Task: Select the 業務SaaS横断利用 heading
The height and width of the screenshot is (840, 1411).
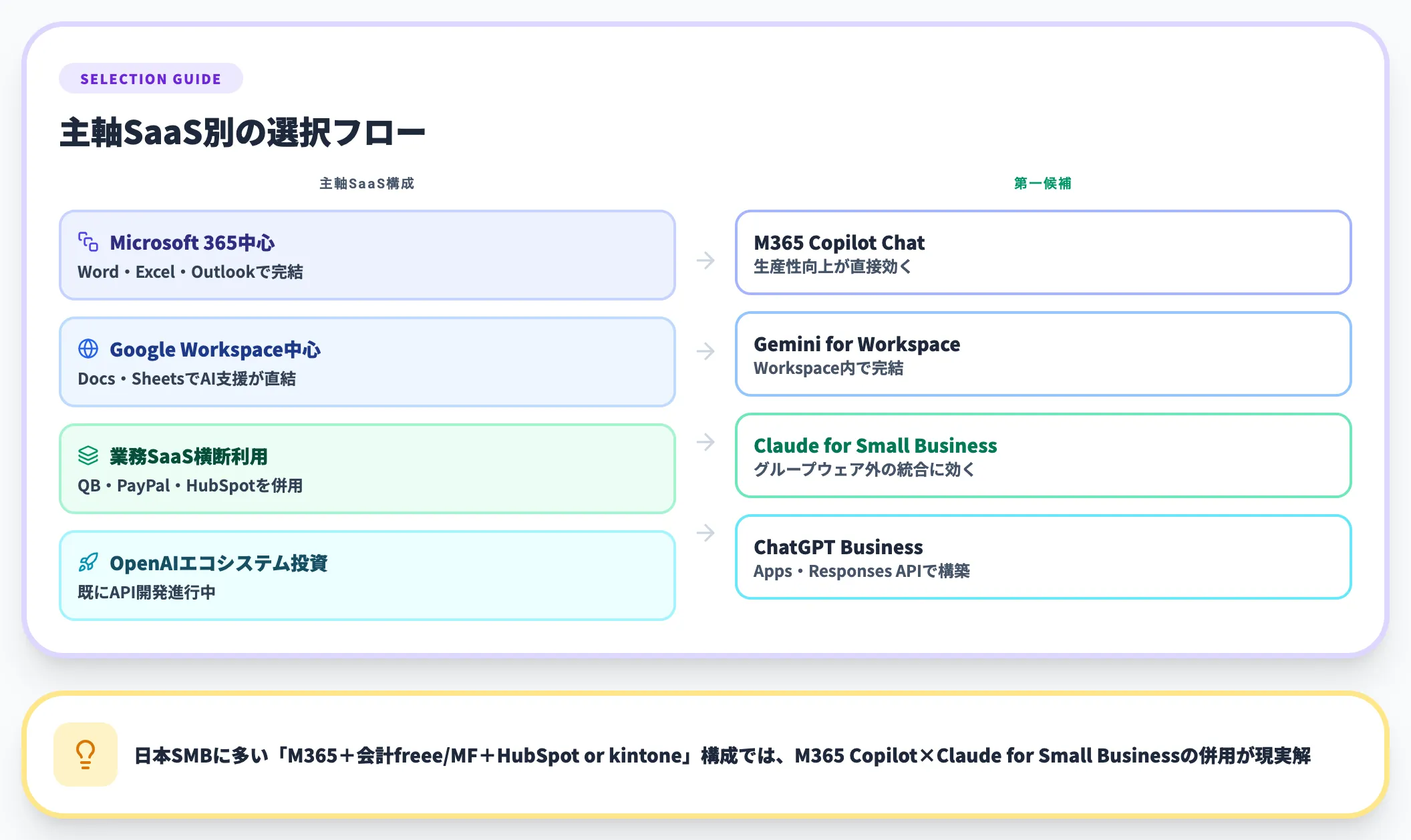Action: pos(189,456)
